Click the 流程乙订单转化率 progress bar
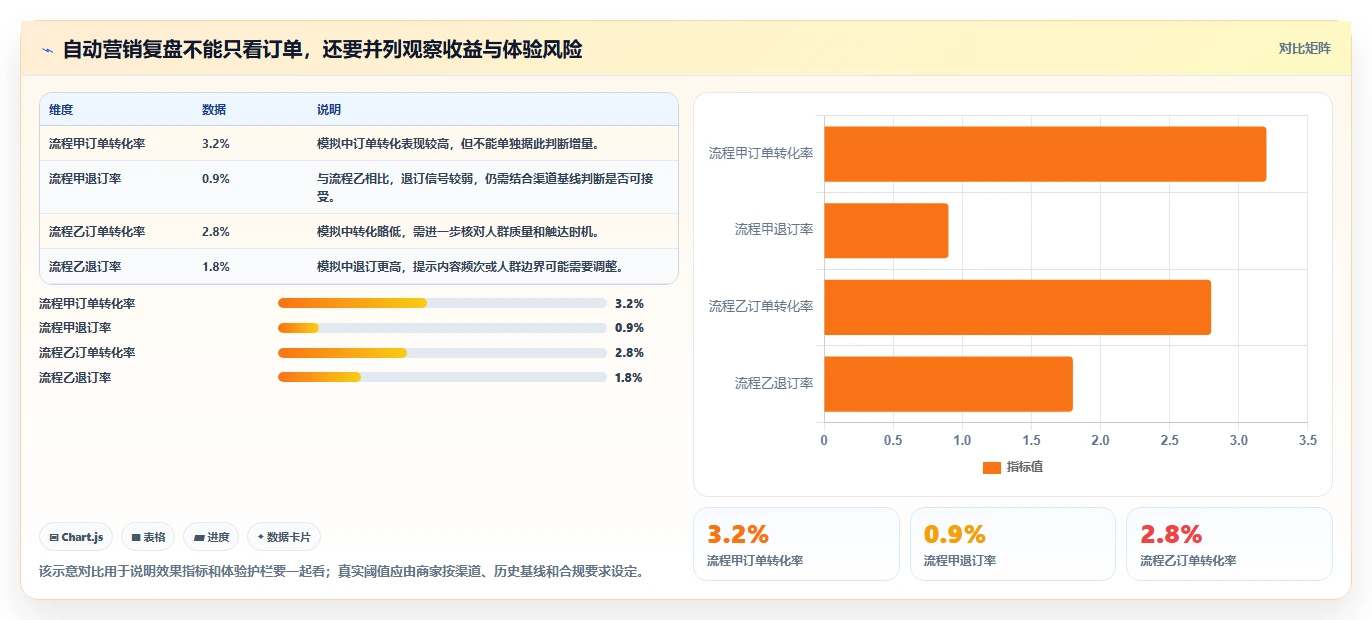 tap(442, 353)
